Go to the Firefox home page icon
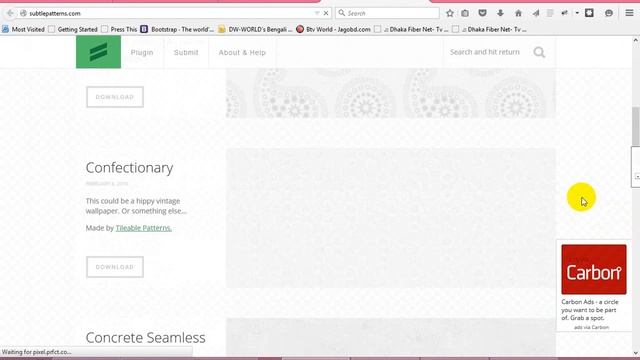The image size is (640, 360). click(518, 13)
